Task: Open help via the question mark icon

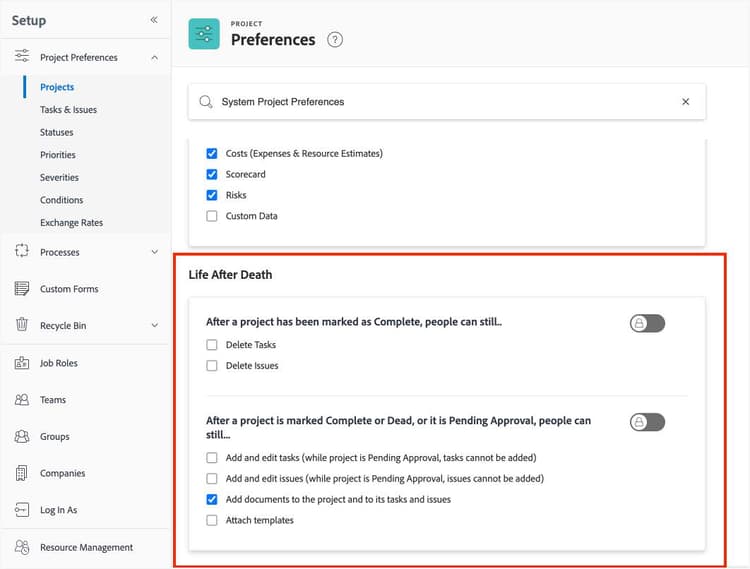Action: 335,40
